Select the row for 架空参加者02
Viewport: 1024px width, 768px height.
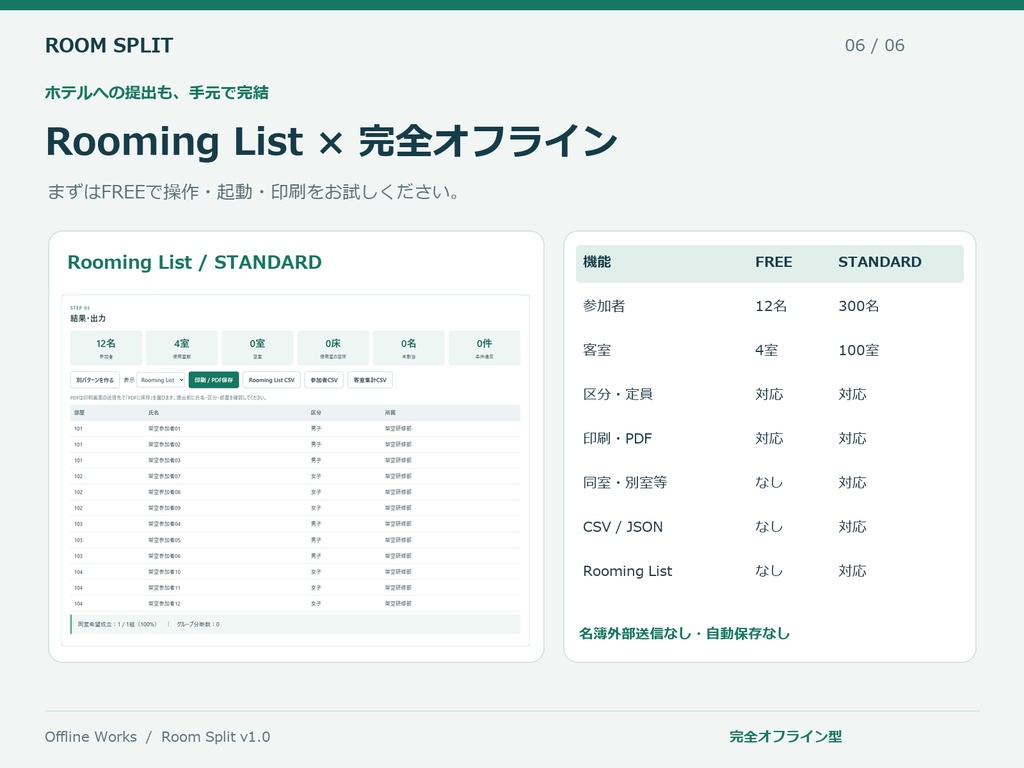[x=295, y=445]
